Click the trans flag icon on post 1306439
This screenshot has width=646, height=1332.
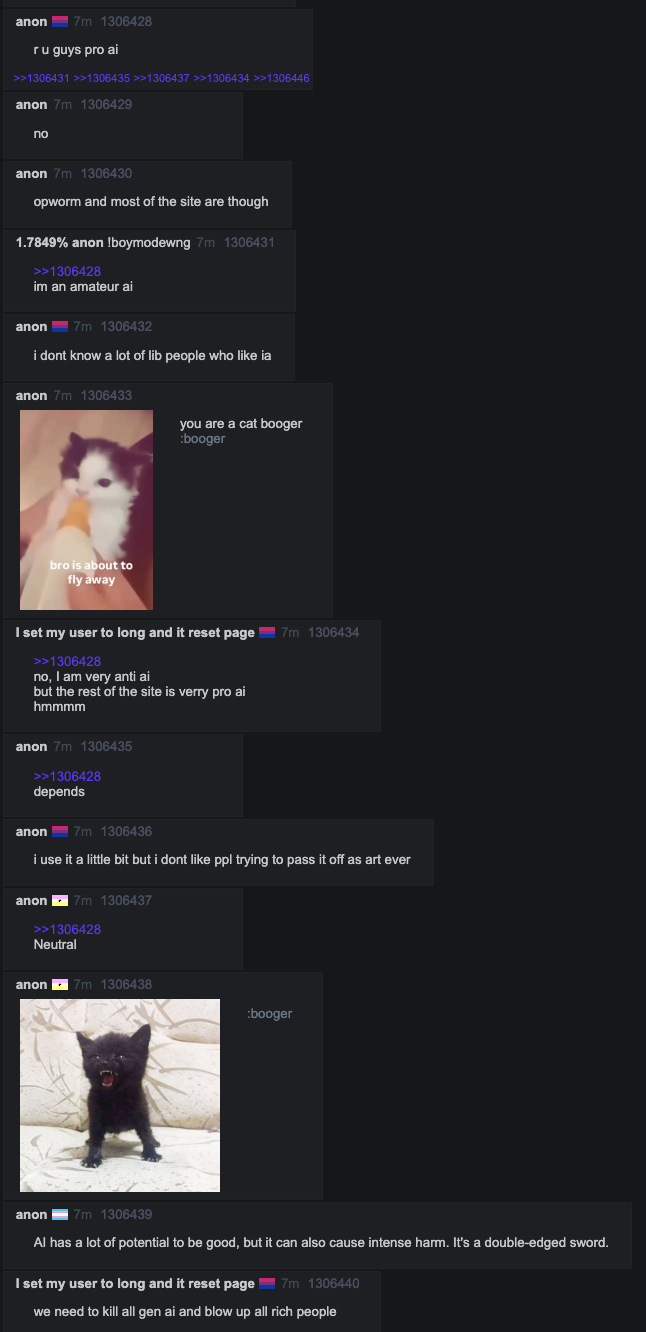(60, 1215)
